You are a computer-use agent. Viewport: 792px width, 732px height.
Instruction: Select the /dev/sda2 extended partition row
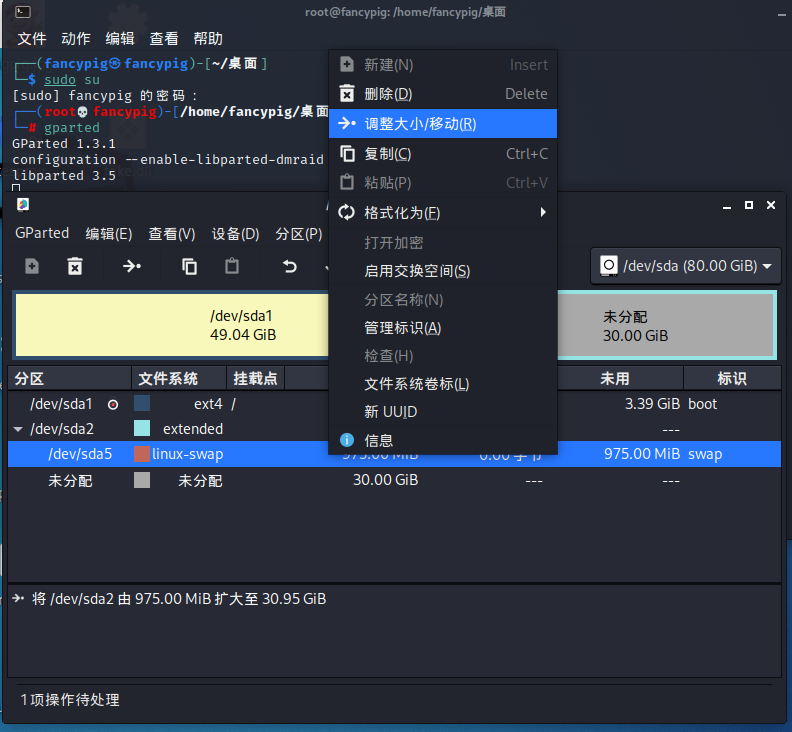(394, 429)
